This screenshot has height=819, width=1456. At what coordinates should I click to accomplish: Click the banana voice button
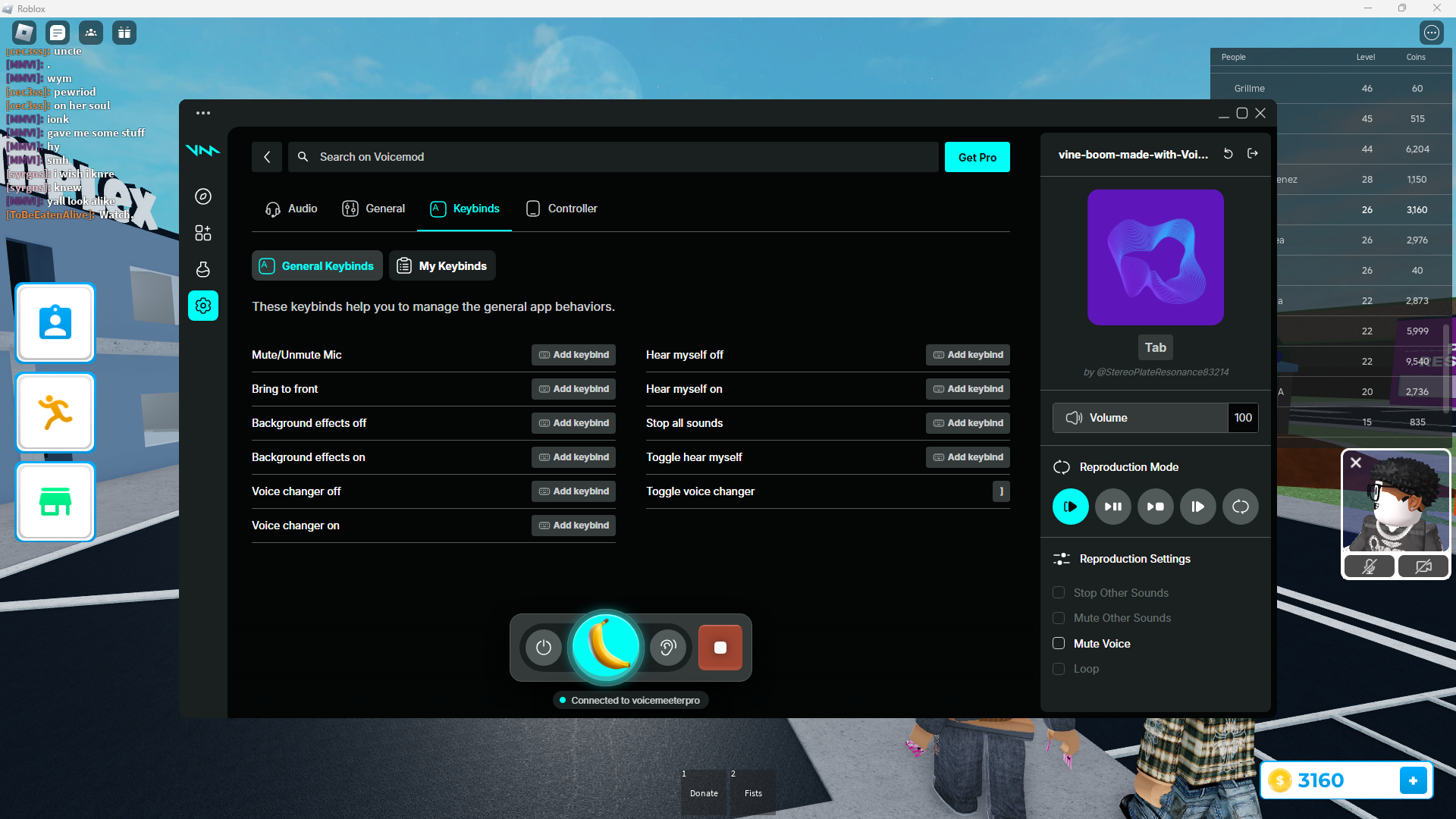pos(606,648)
